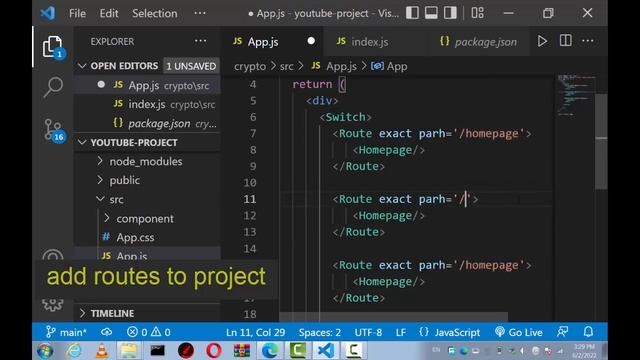Click src in the breadcrumb
This screenshot has width=640, height=360.
point(287,66)
